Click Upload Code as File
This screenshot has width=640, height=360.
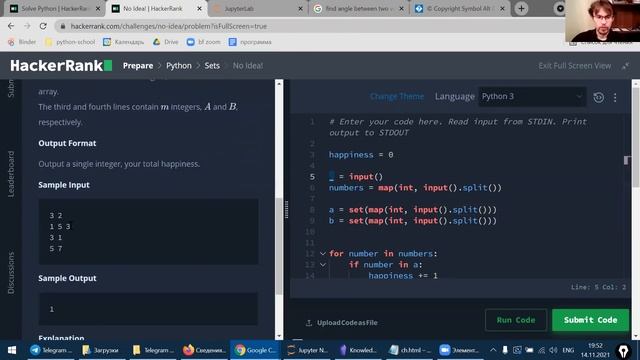(x=347, y=323)
